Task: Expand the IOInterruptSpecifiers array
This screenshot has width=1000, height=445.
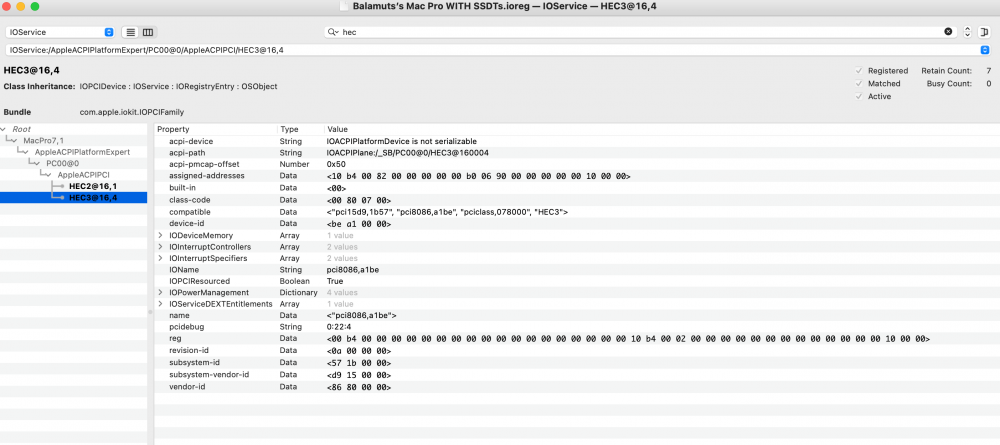Action: [x=161, y=258]
